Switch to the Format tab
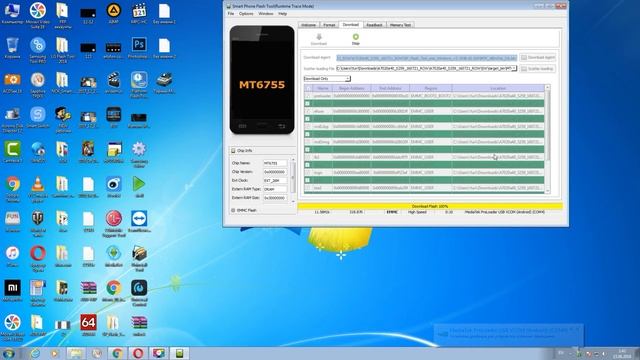 pyautogui.click(x=329, y=25)
